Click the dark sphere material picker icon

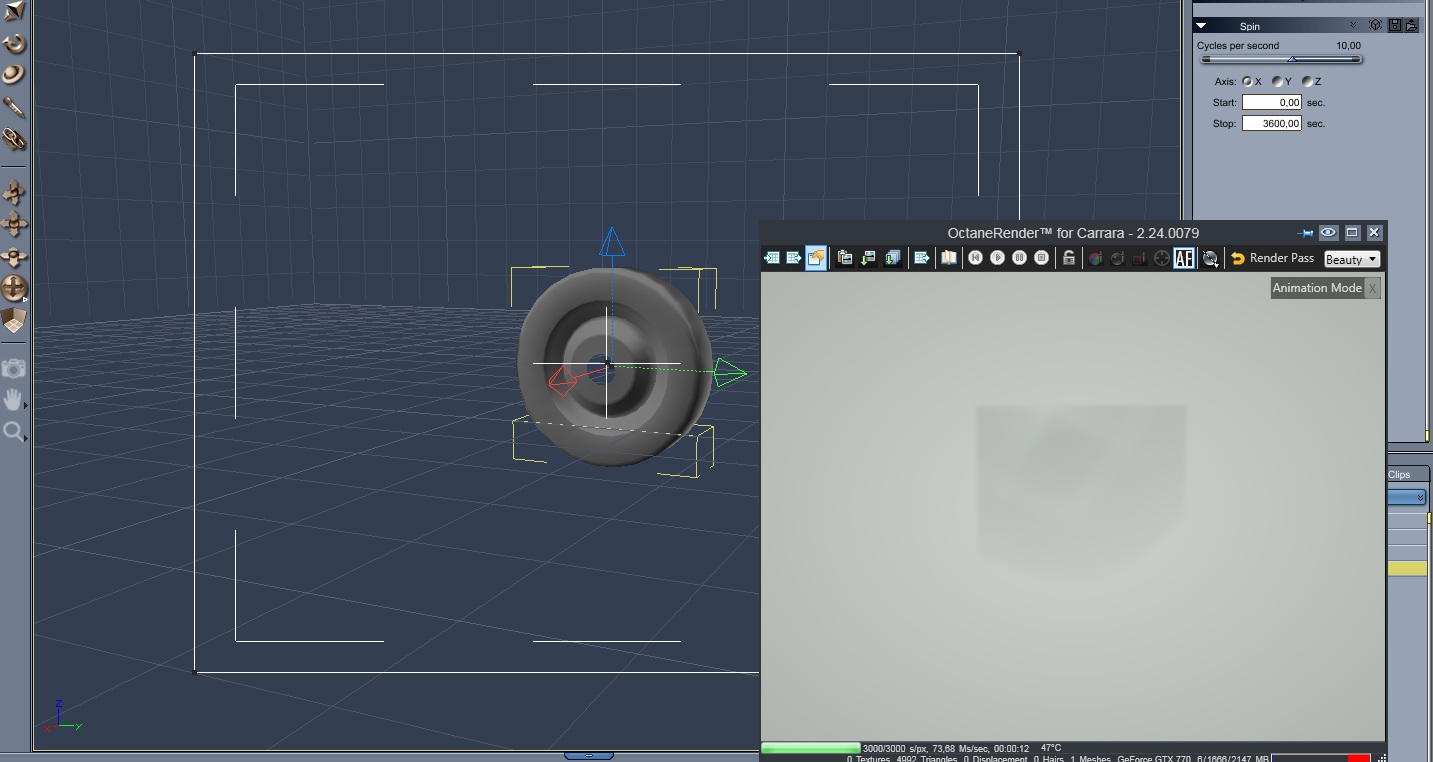click(x=1117, y=258)
